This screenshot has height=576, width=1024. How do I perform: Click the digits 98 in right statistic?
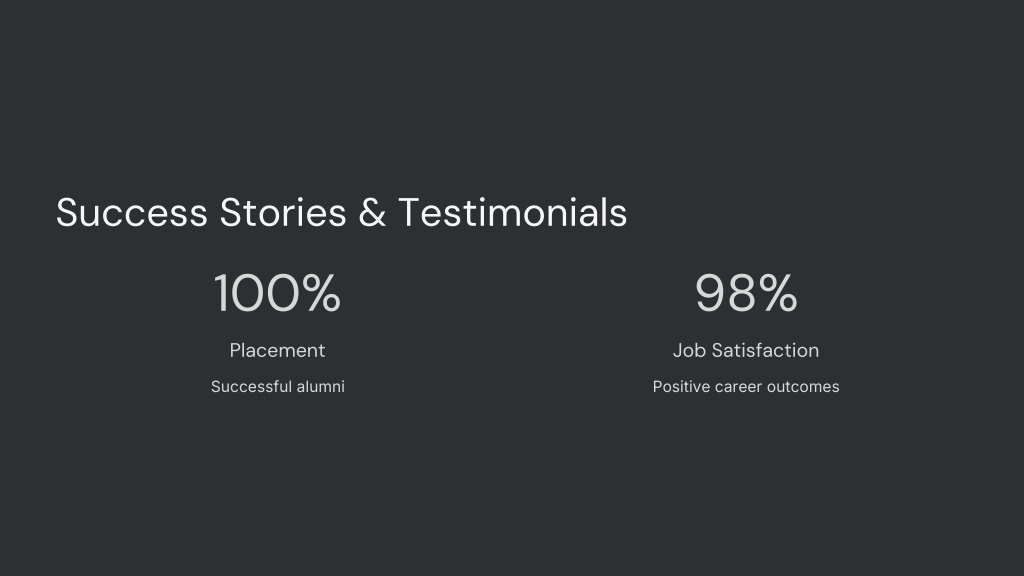click(726, 293)
